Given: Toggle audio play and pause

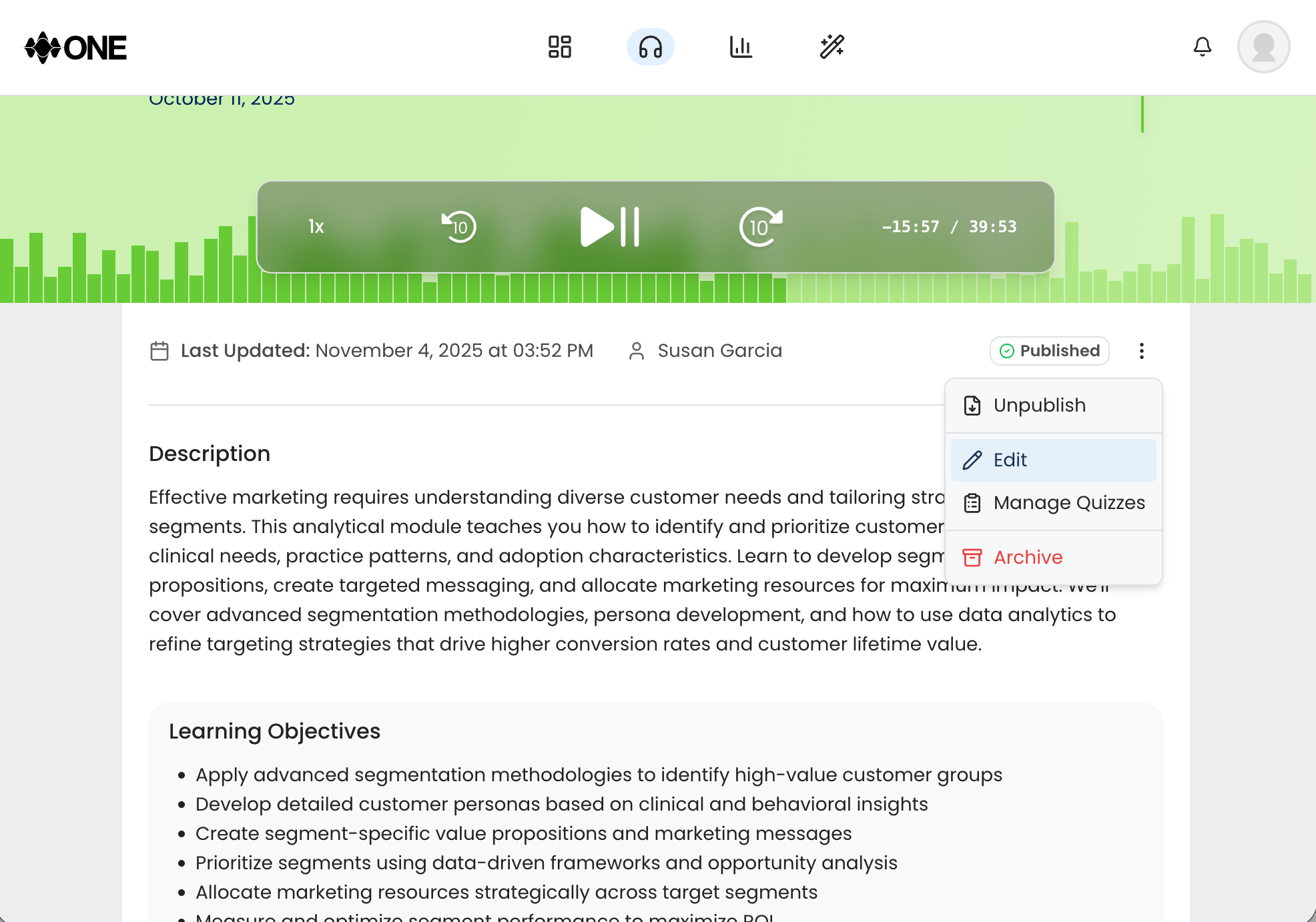Looking at the screenshot, I should [x=609, y=227].
